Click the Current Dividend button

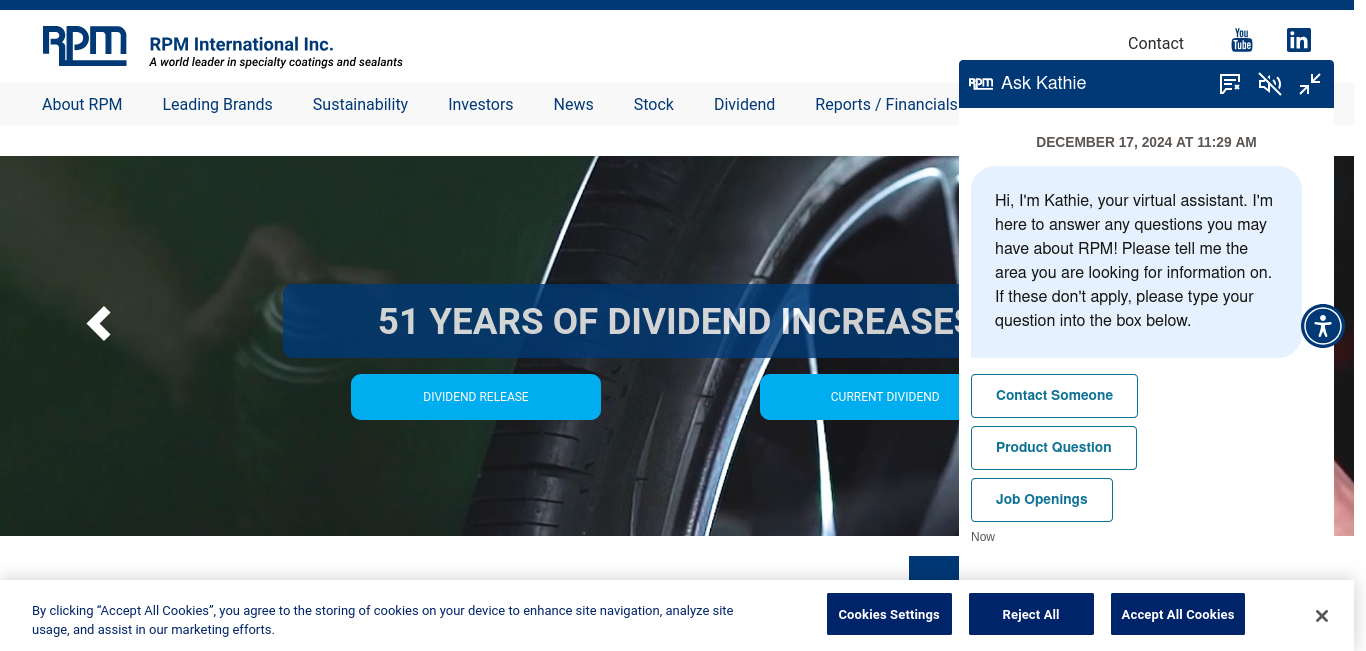[860, 397]
